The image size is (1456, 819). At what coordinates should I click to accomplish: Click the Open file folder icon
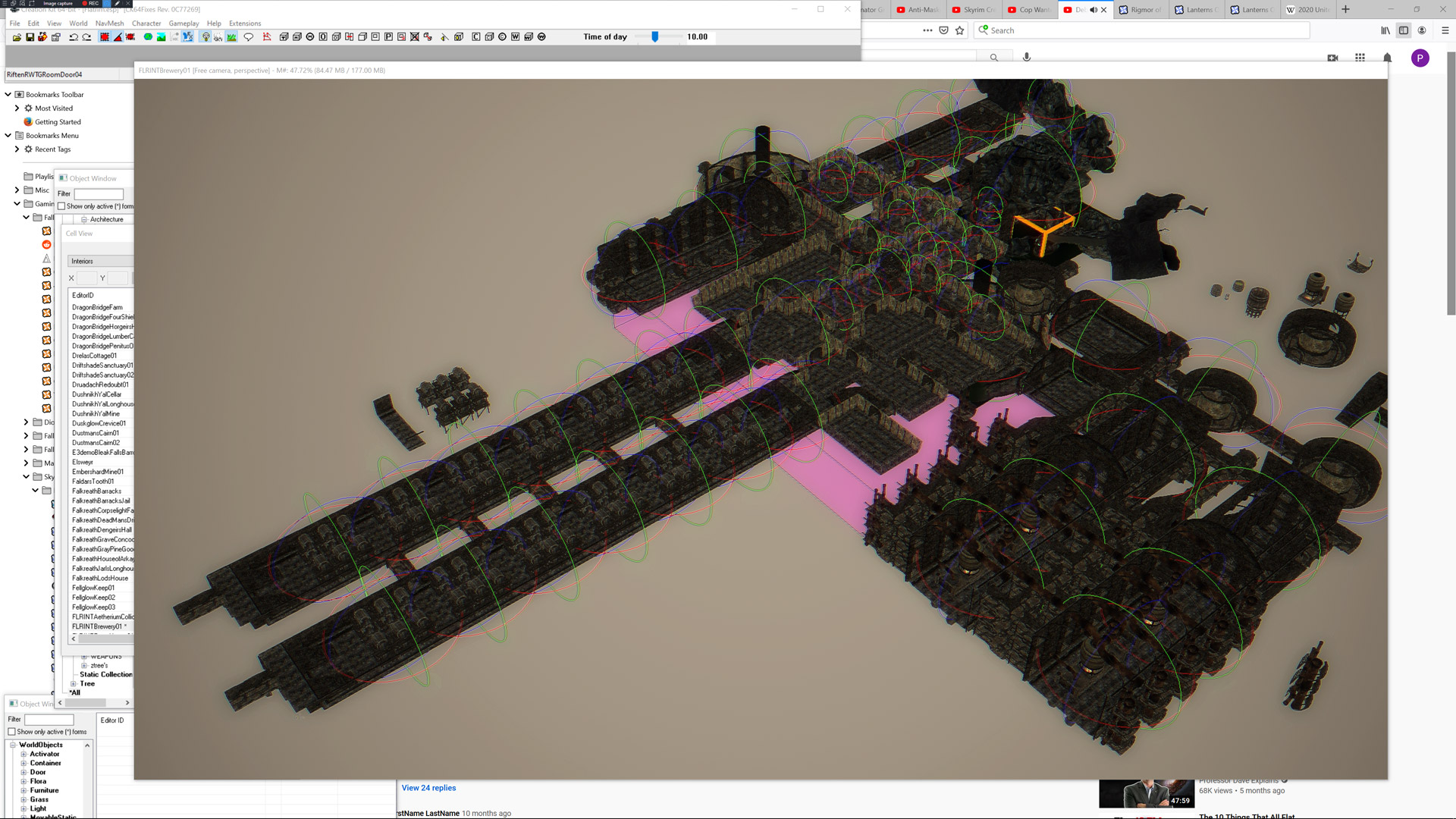click(17, 37)
